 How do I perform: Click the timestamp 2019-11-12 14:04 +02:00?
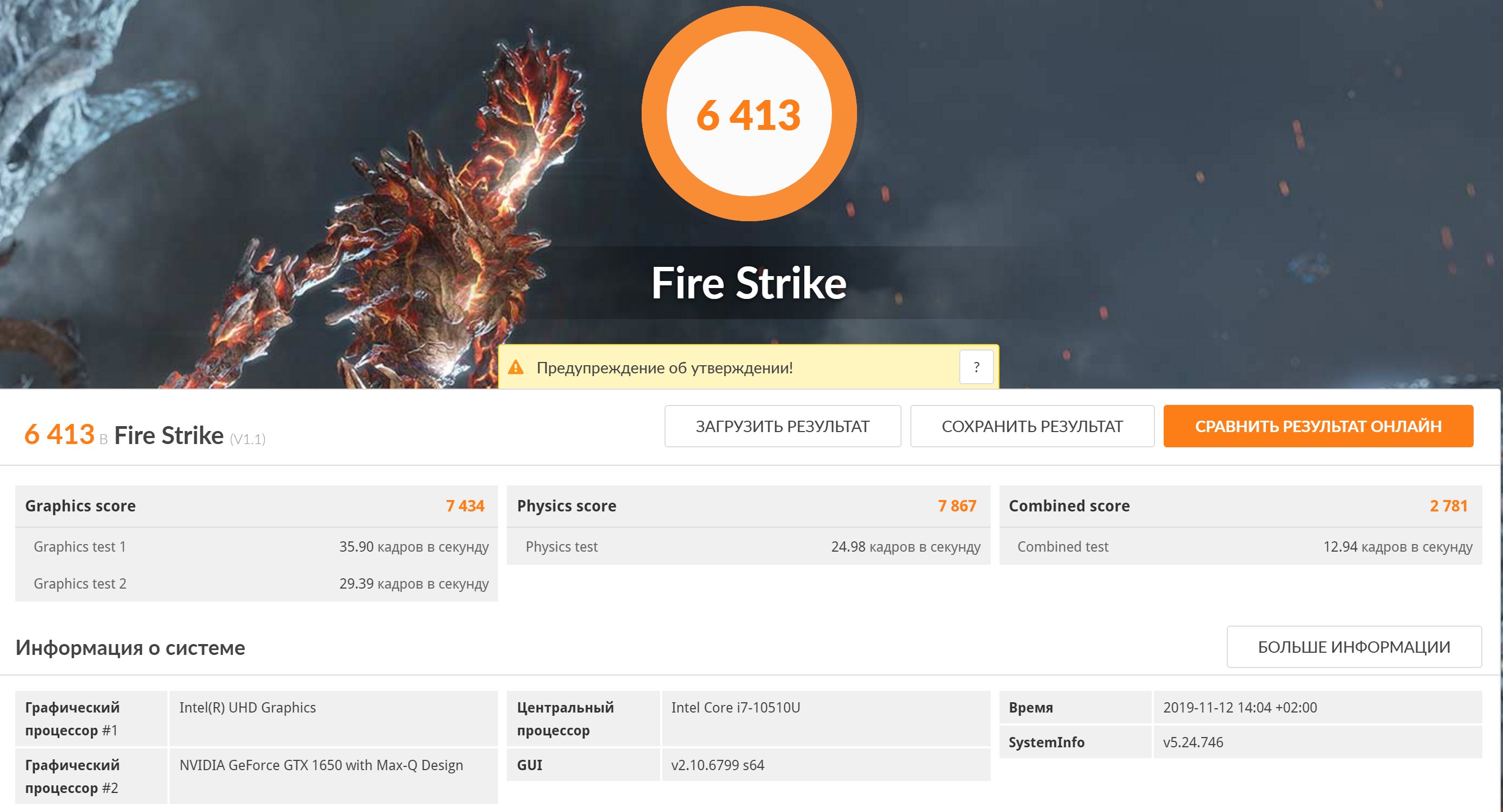tap(1240, 708)
